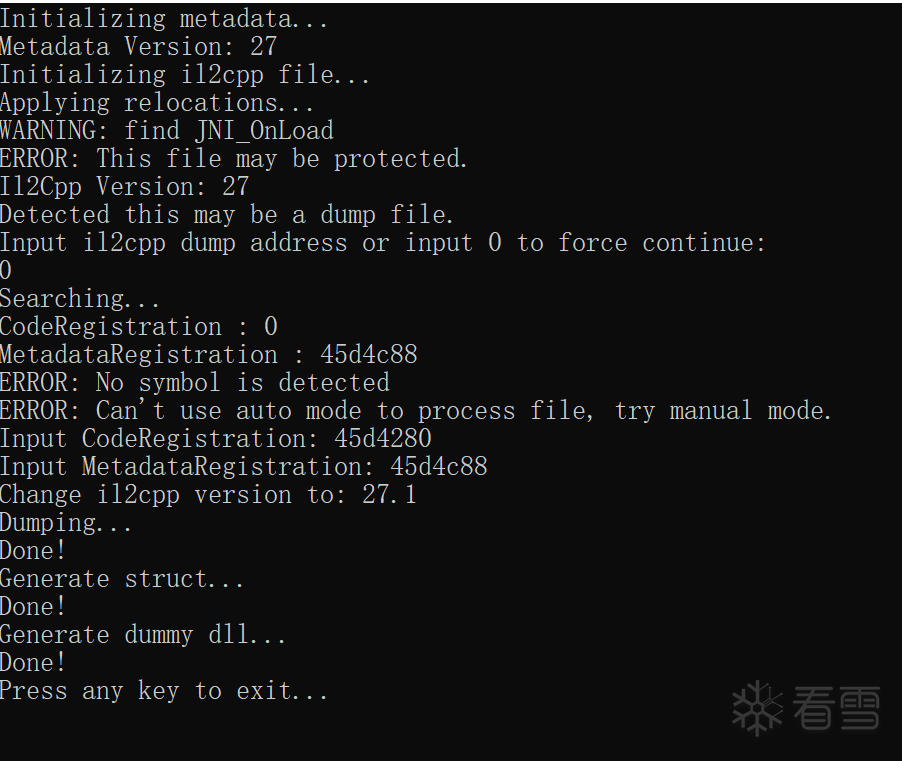Click the manual mode error line
This screenshot has height=761, width=902.
pyautogui.click(x=415, y=411)
